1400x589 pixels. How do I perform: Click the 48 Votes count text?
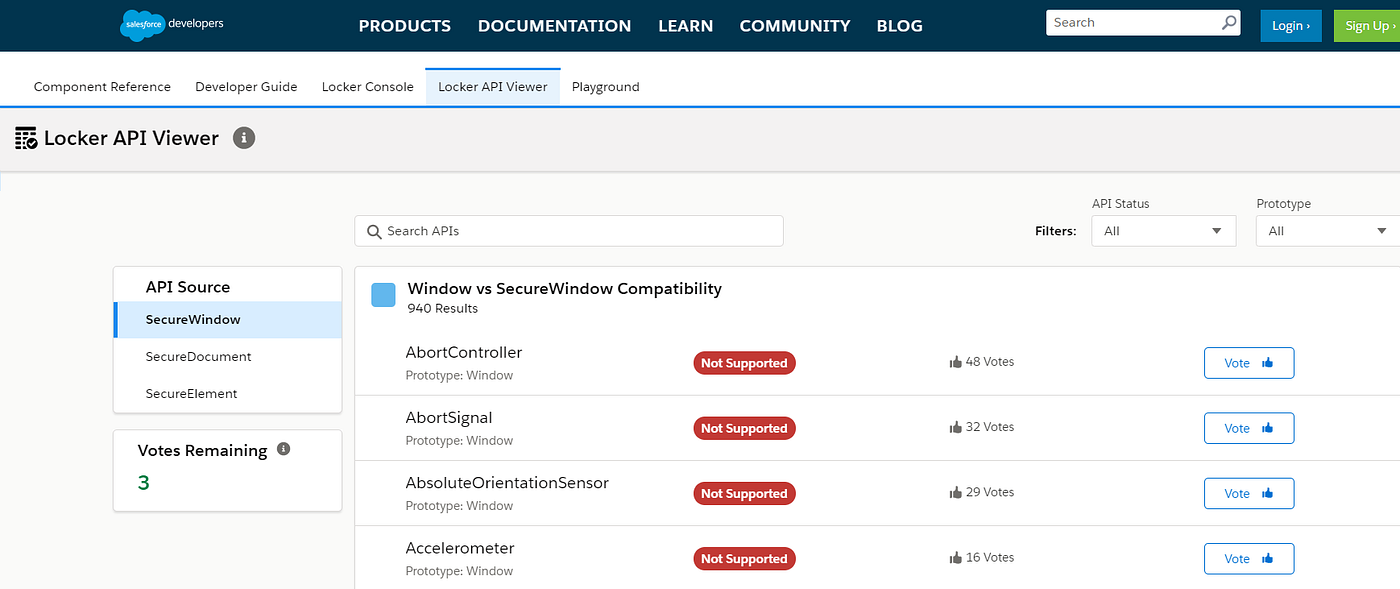(x=990, y=362)
